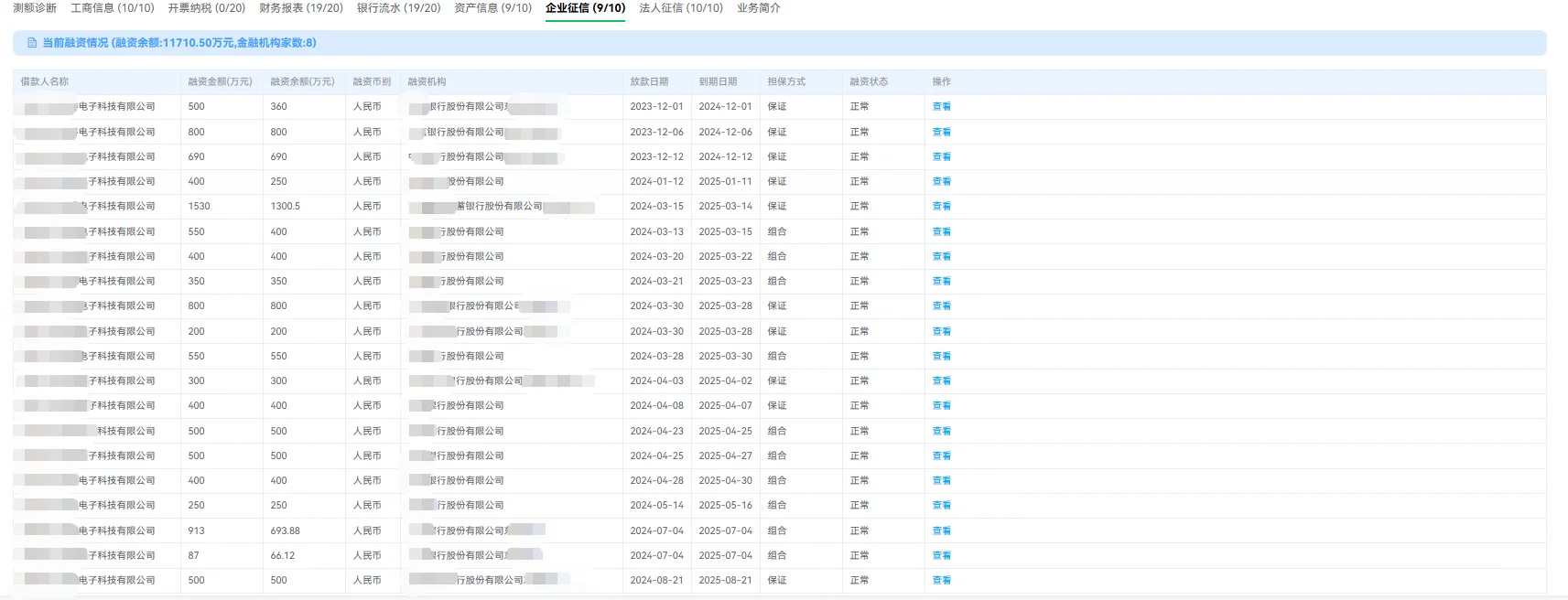Click the 放款日期 2024-04-08 cell
1568x600 pixels.
657,406
